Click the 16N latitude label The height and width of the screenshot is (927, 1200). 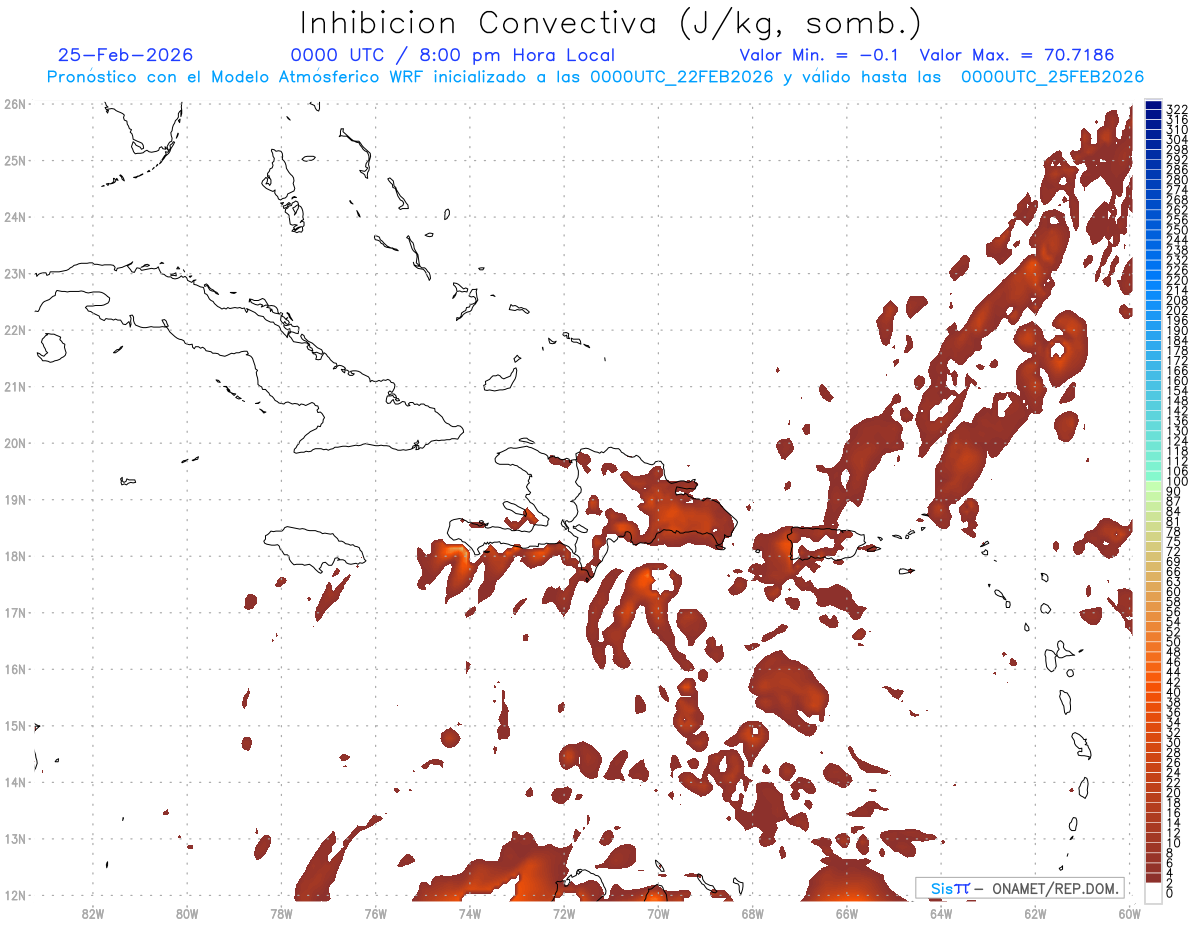(15, 669)
